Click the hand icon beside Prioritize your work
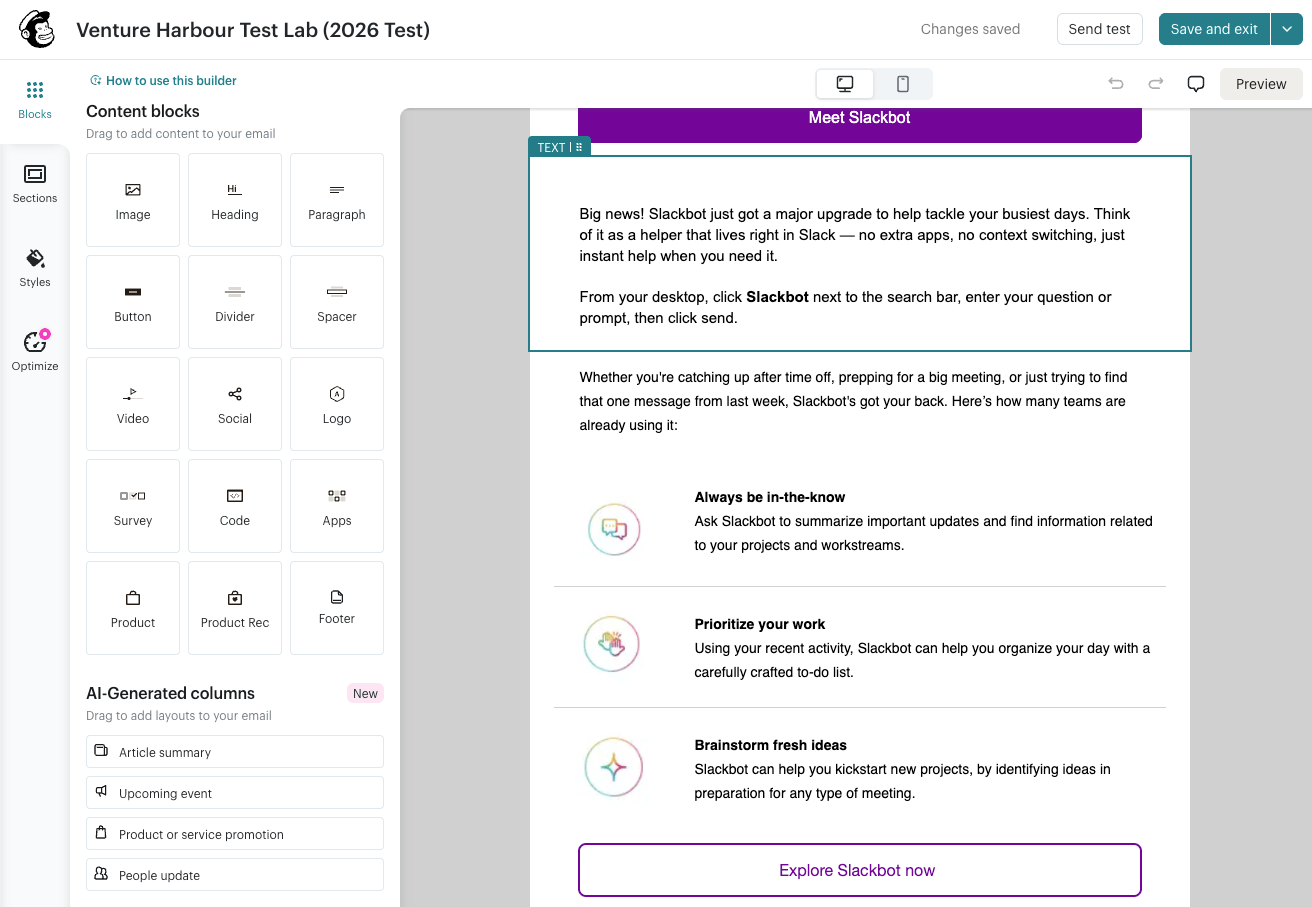This screenshot has height=907, width=1312. [611, 643]
